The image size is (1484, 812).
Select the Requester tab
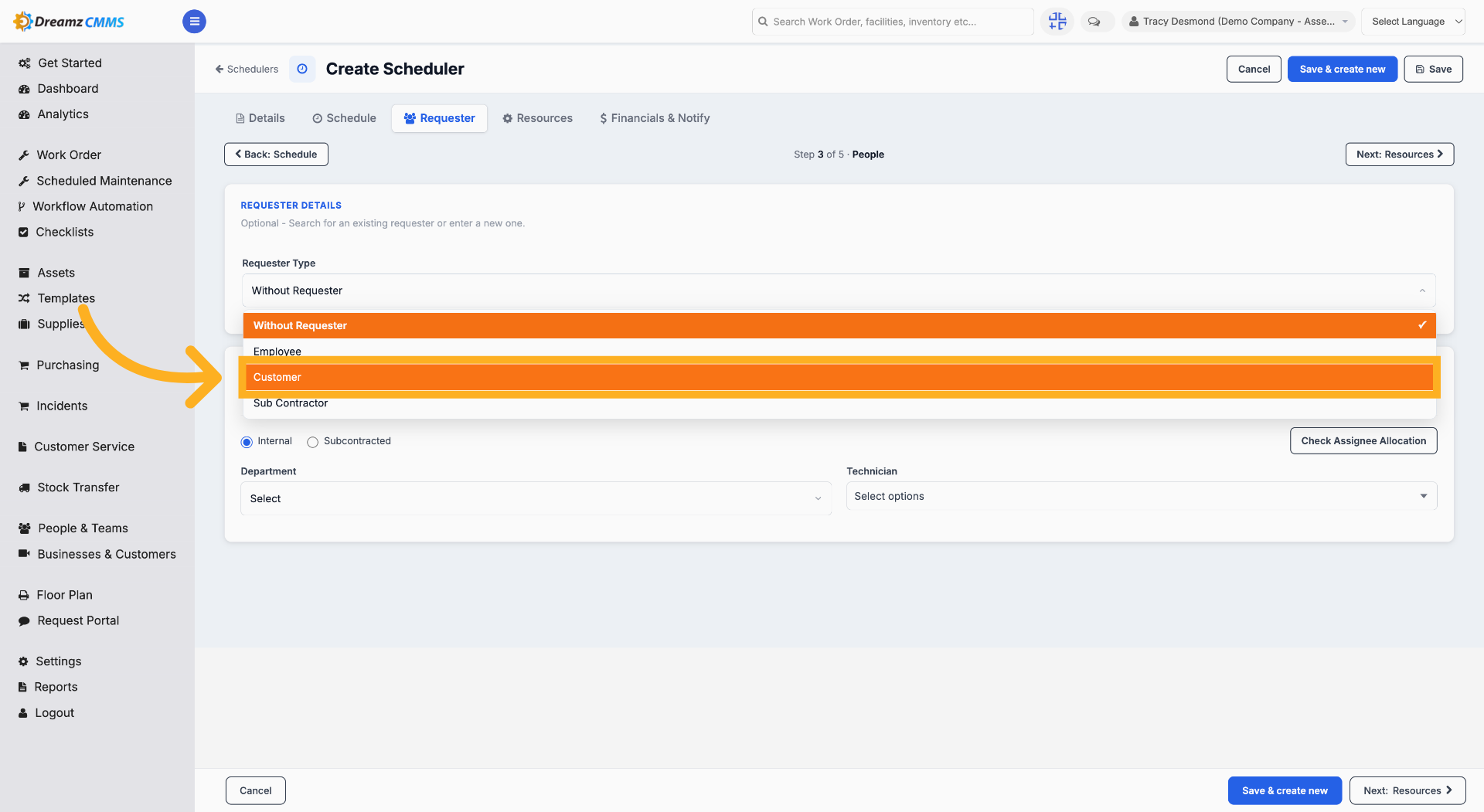[x=439, y=118]
